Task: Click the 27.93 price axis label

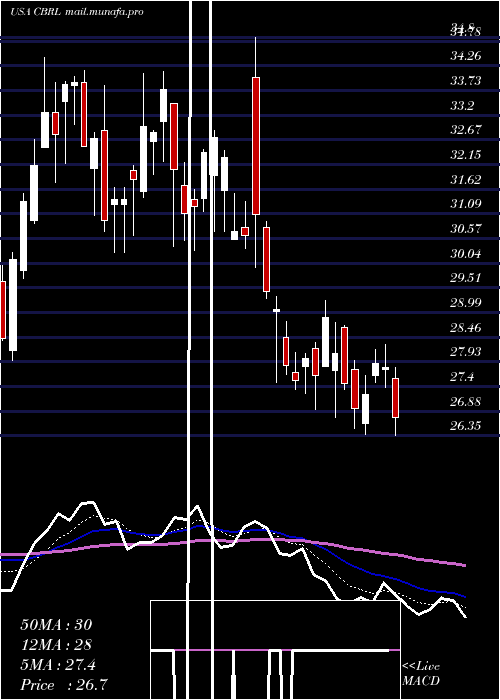Action: coord(466,352)
